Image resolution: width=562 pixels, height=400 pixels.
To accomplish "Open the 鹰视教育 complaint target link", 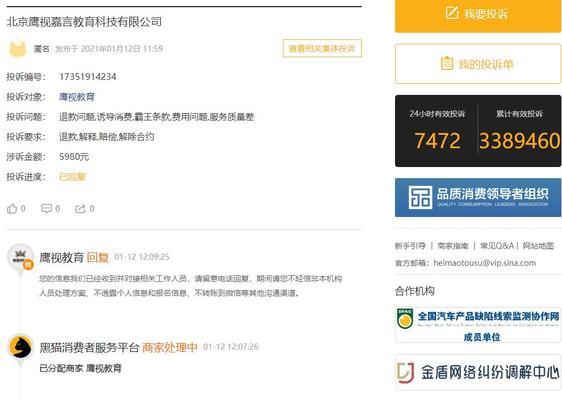I will (77, 97).
